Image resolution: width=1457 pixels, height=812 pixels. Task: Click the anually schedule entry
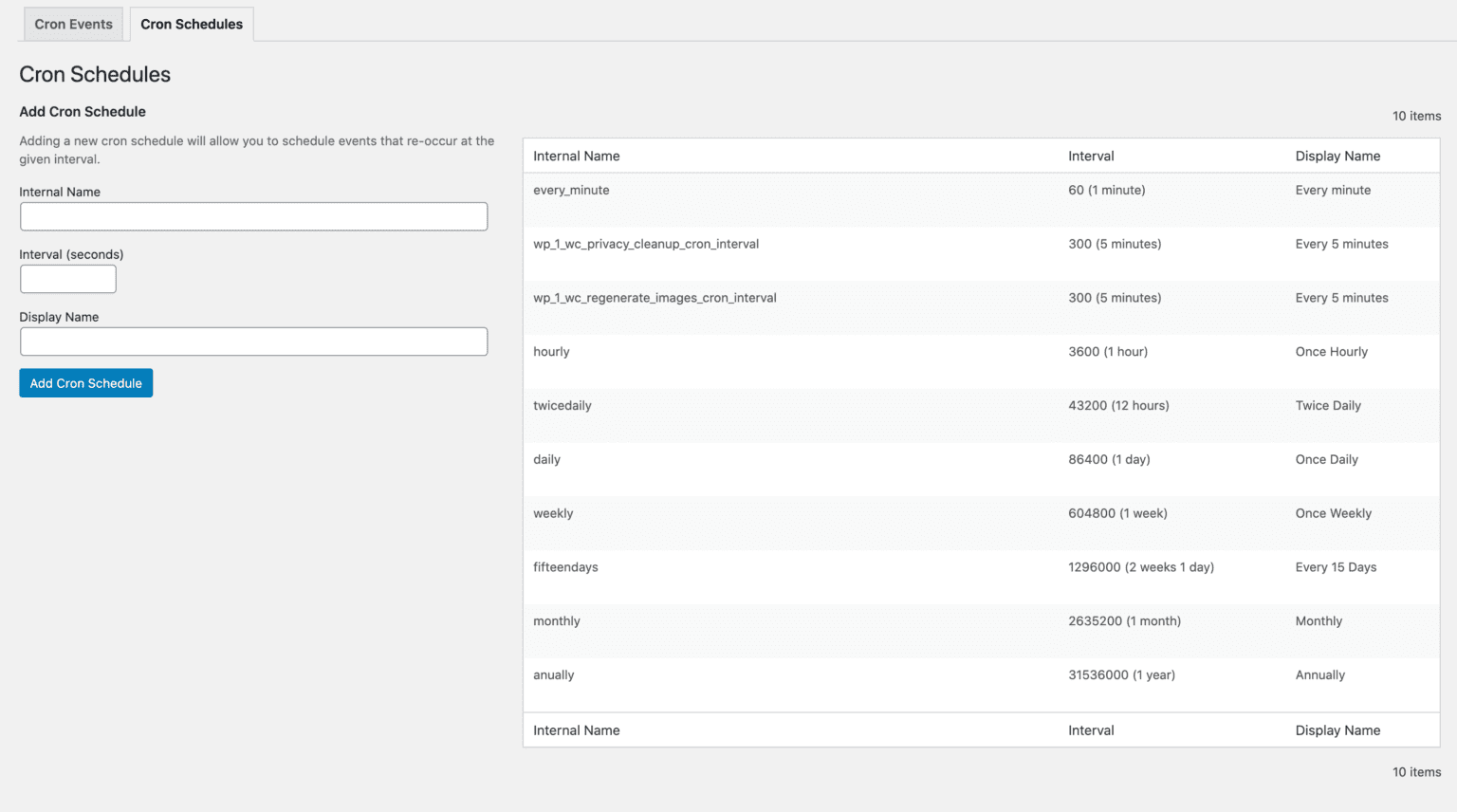click(x=553, y=674)
